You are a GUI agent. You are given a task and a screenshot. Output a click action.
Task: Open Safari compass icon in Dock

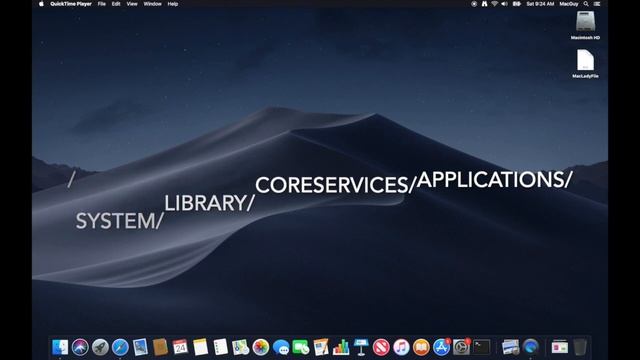click(x=120, y=347)
